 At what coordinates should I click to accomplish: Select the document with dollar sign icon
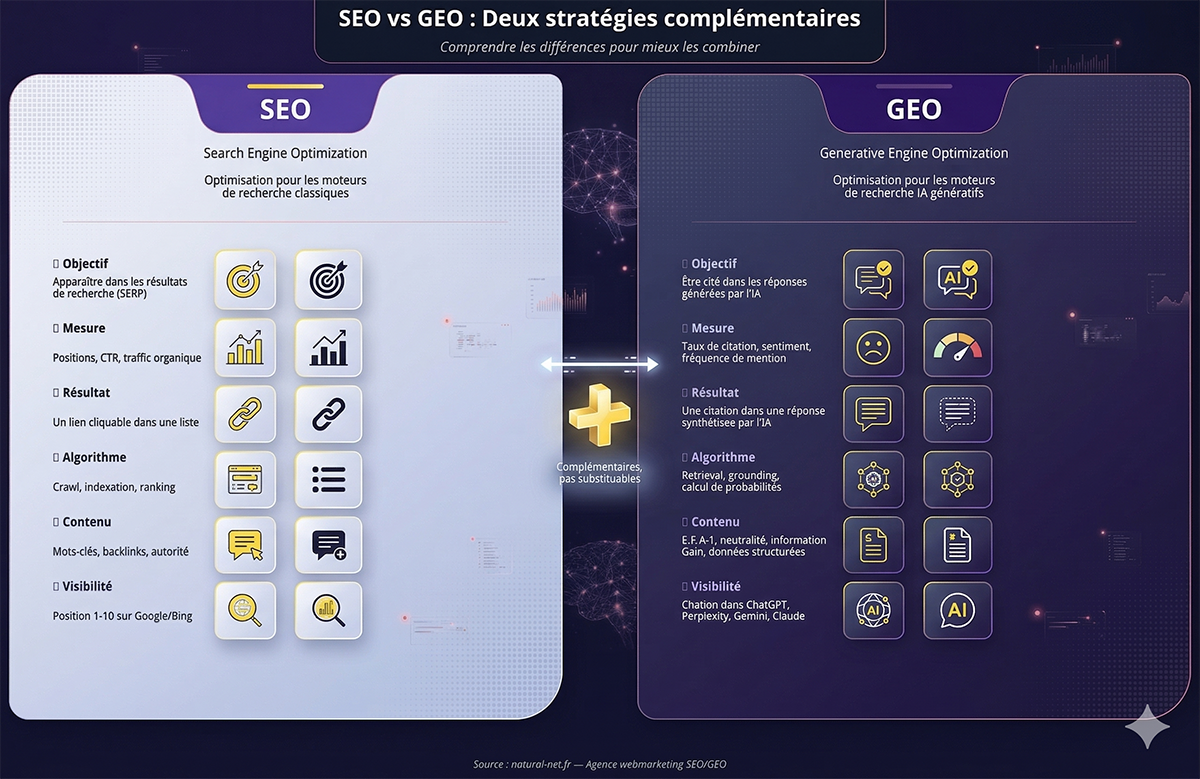(873, 545)
